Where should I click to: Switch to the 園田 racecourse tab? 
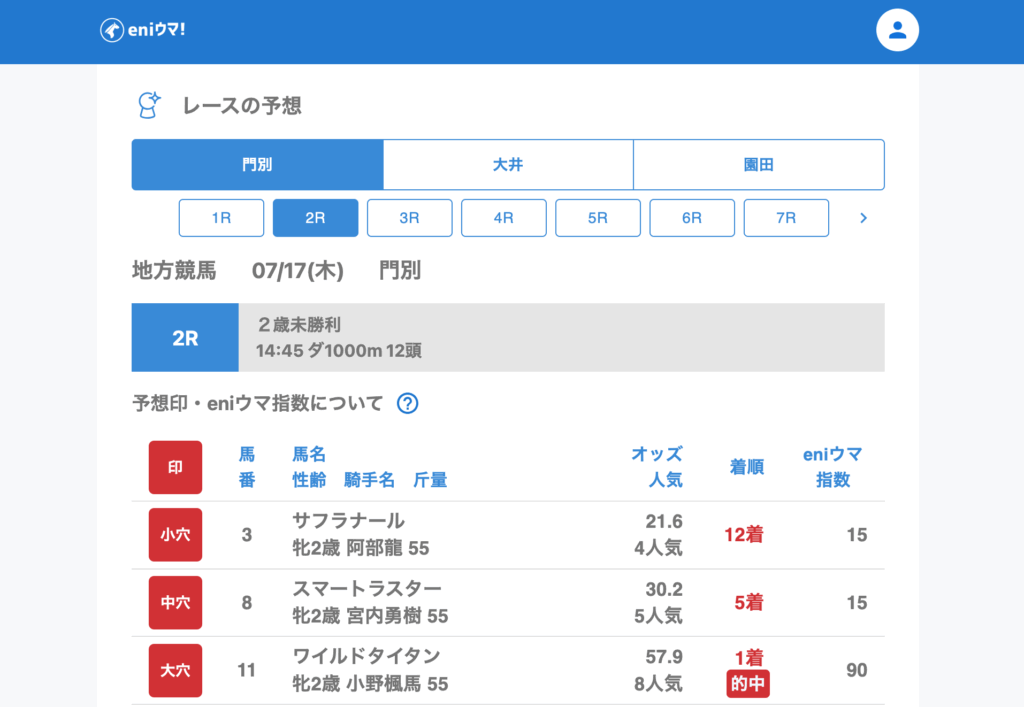pyautogui.click(x=759, y=165)
